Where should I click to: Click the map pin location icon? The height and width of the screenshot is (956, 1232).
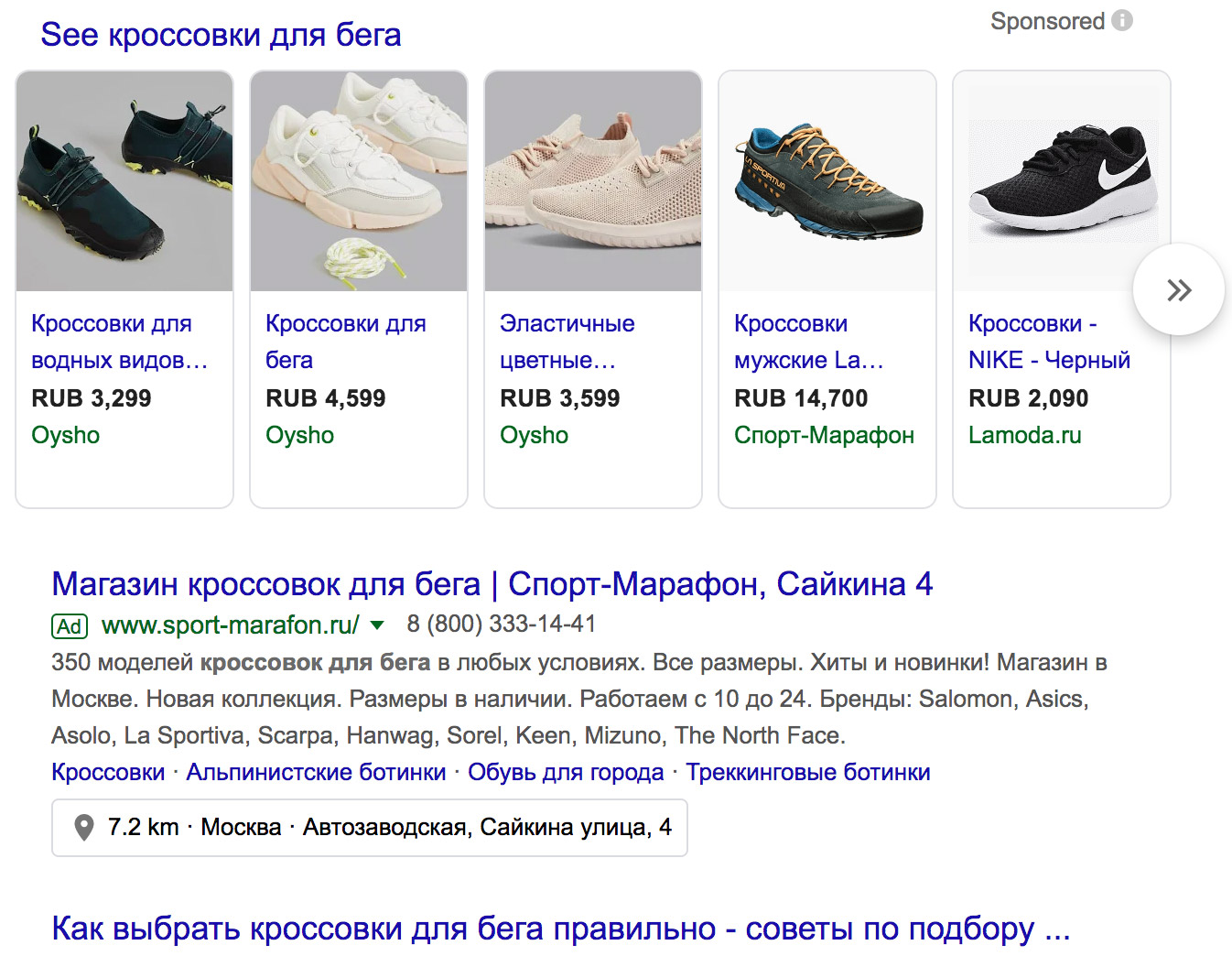83,828
